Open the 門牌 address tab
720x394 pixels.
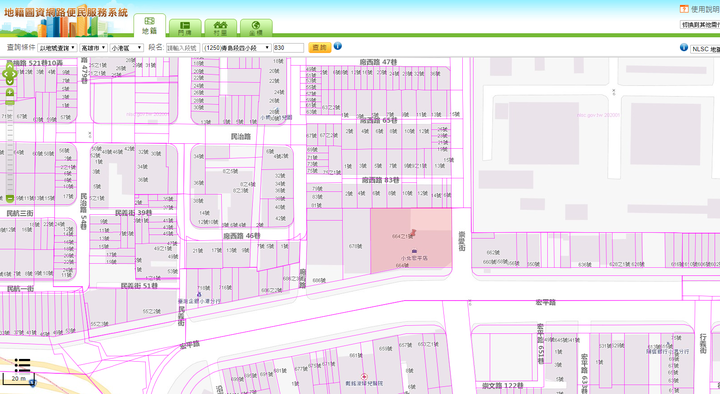click(185, 28)
